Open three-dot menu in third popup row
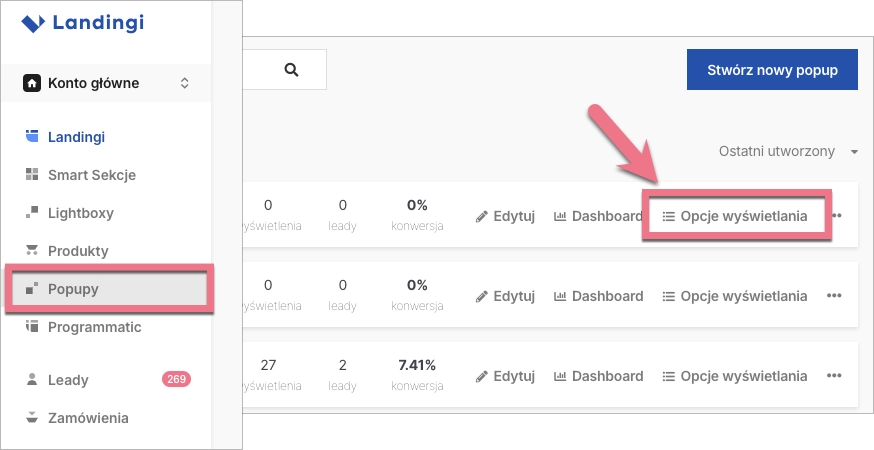 [x=835, y=377]
